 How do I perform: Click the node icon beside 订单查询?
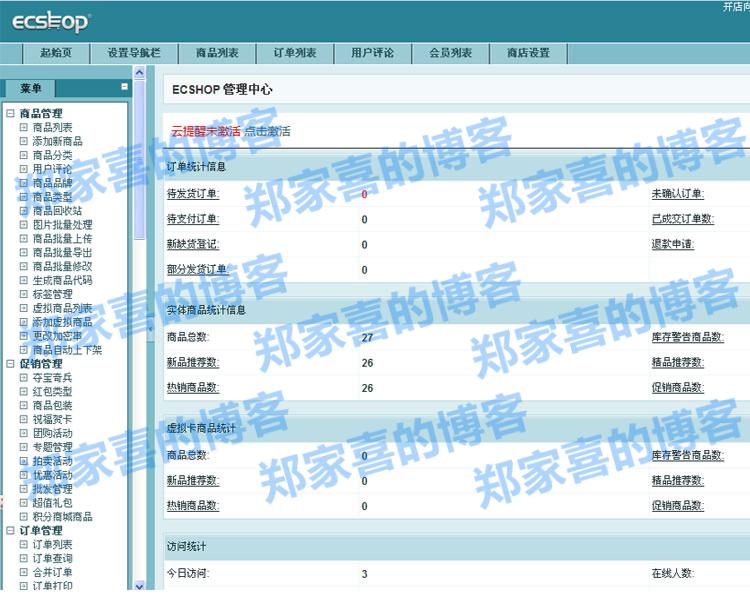[x=23, y=558]
